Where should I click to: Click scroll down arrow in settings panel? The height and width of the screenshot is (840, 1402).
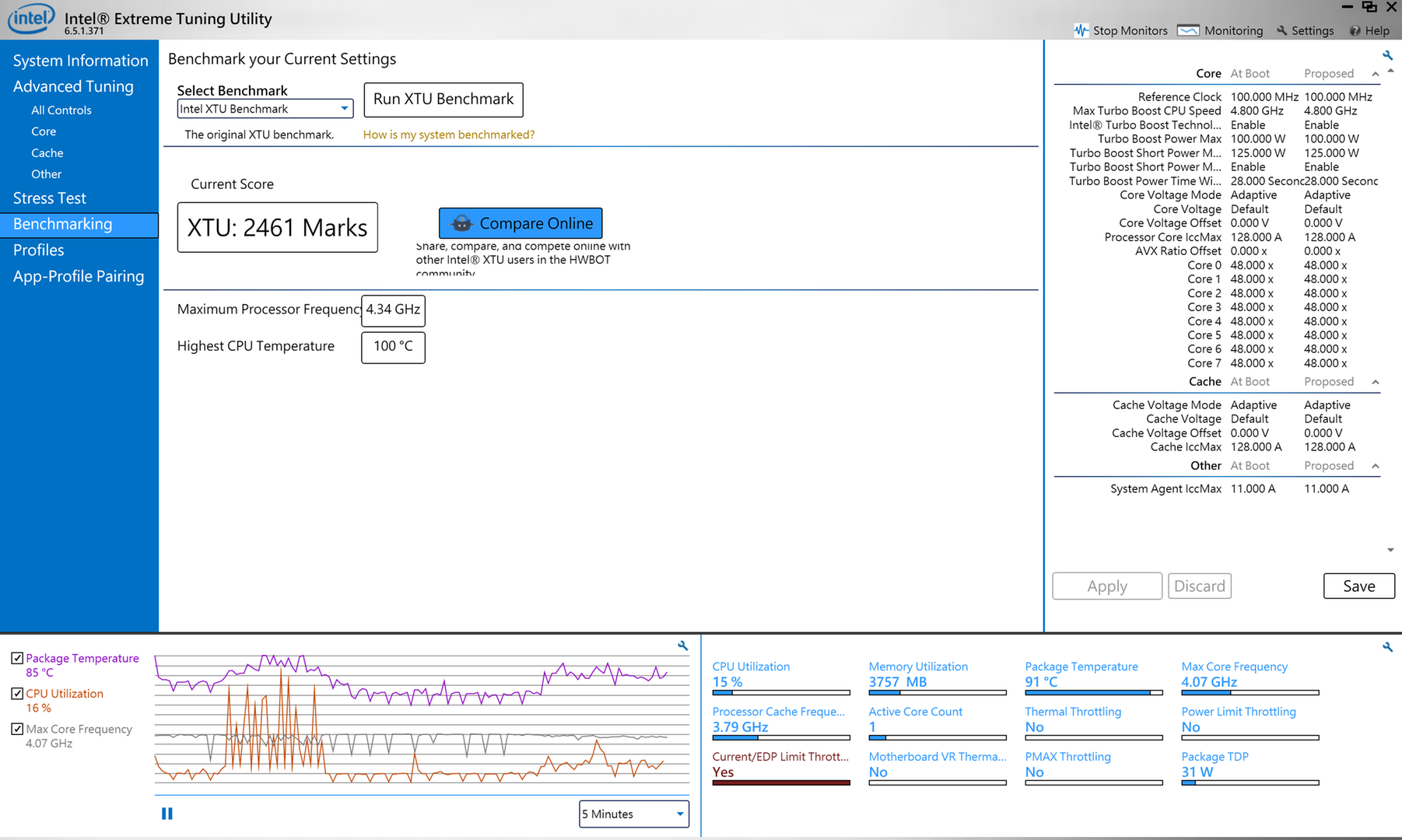click(x=1390, y=550)
